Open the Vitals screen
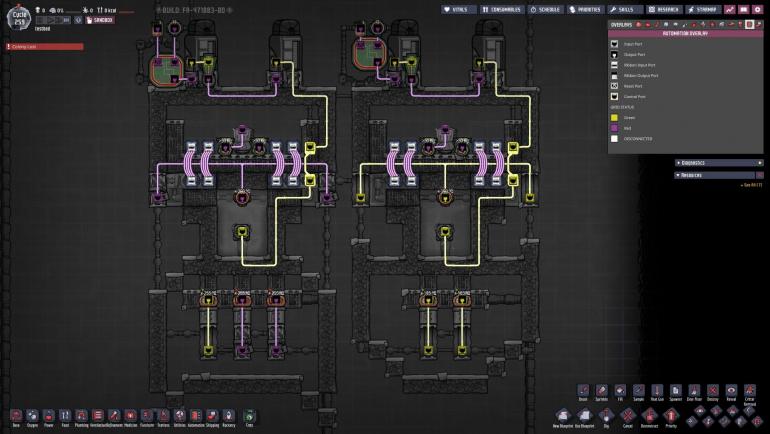This screenshot has width=770, height=434. coord(459,9)
